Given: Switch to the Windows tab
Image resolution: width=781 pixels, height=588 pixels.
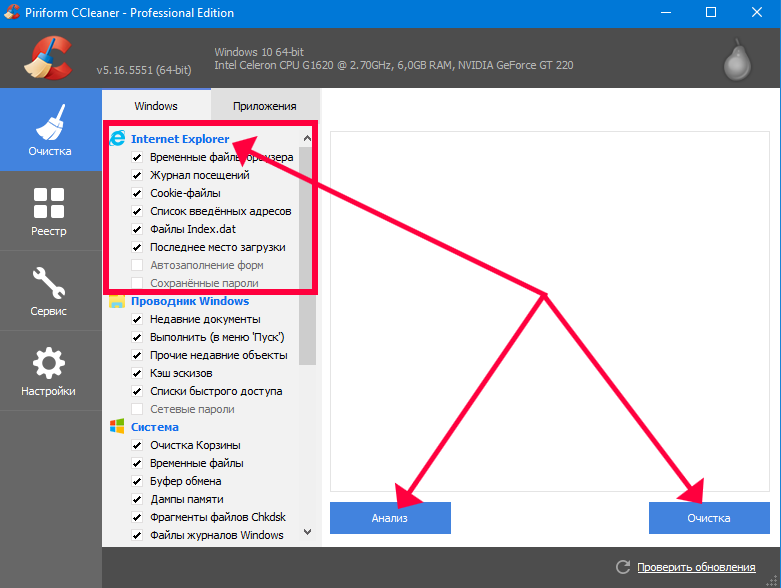Looking at the screenshot, I should [x=156, y=106].
